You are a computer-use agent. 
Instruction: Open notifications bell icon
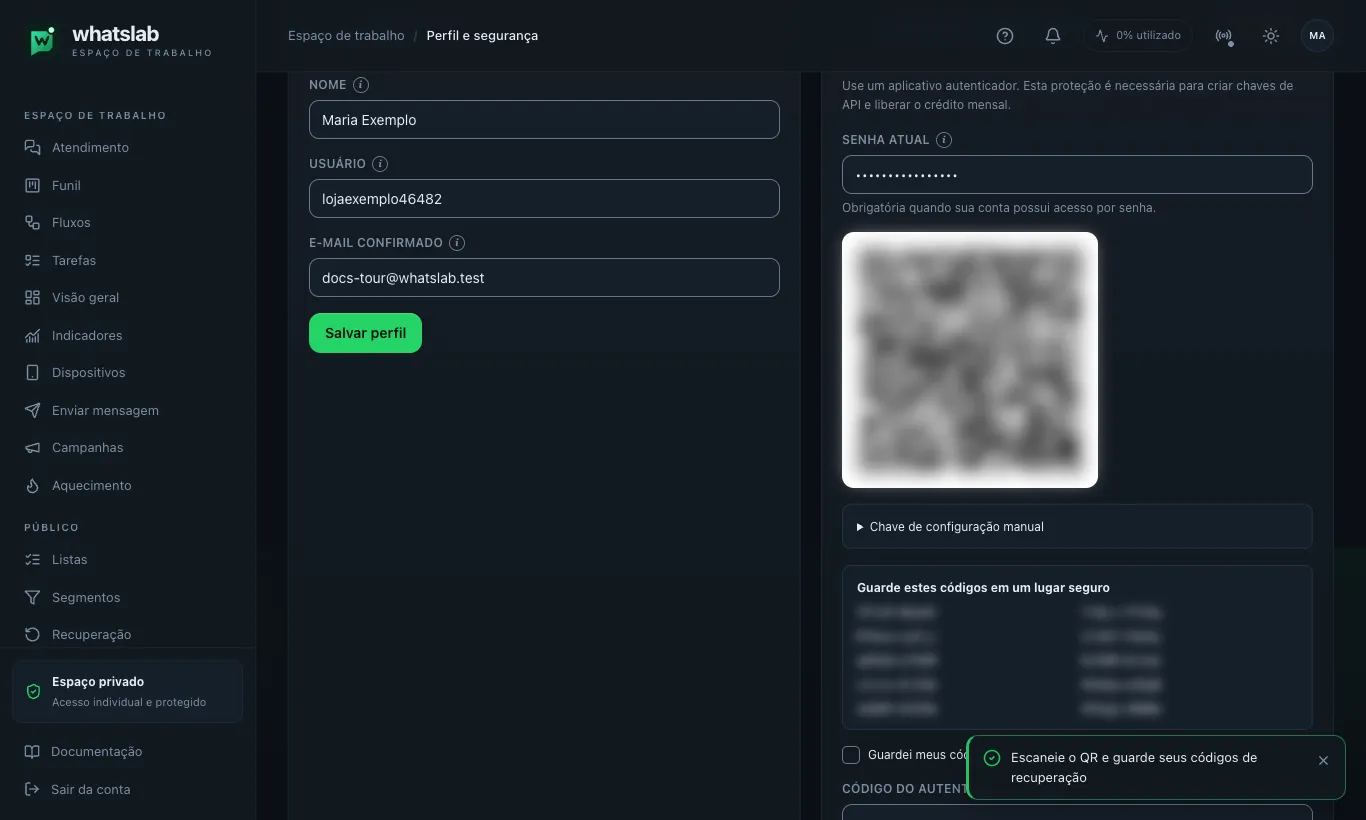point(1053,36)
